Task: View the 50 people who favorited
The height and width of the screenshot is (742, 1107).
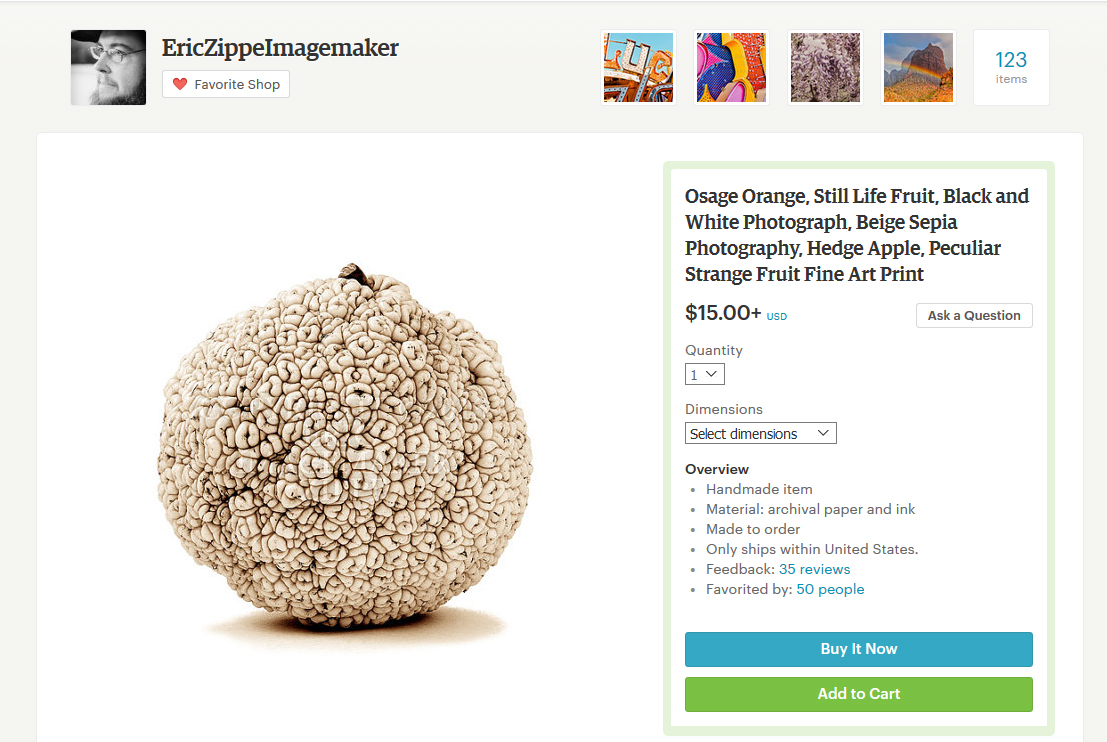Action: point(830,590)
